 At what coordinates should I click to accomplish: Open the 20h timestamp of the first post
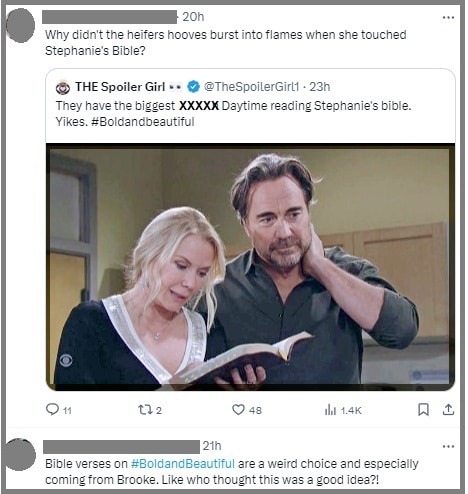pyautogui.click(x=193, y=17)
